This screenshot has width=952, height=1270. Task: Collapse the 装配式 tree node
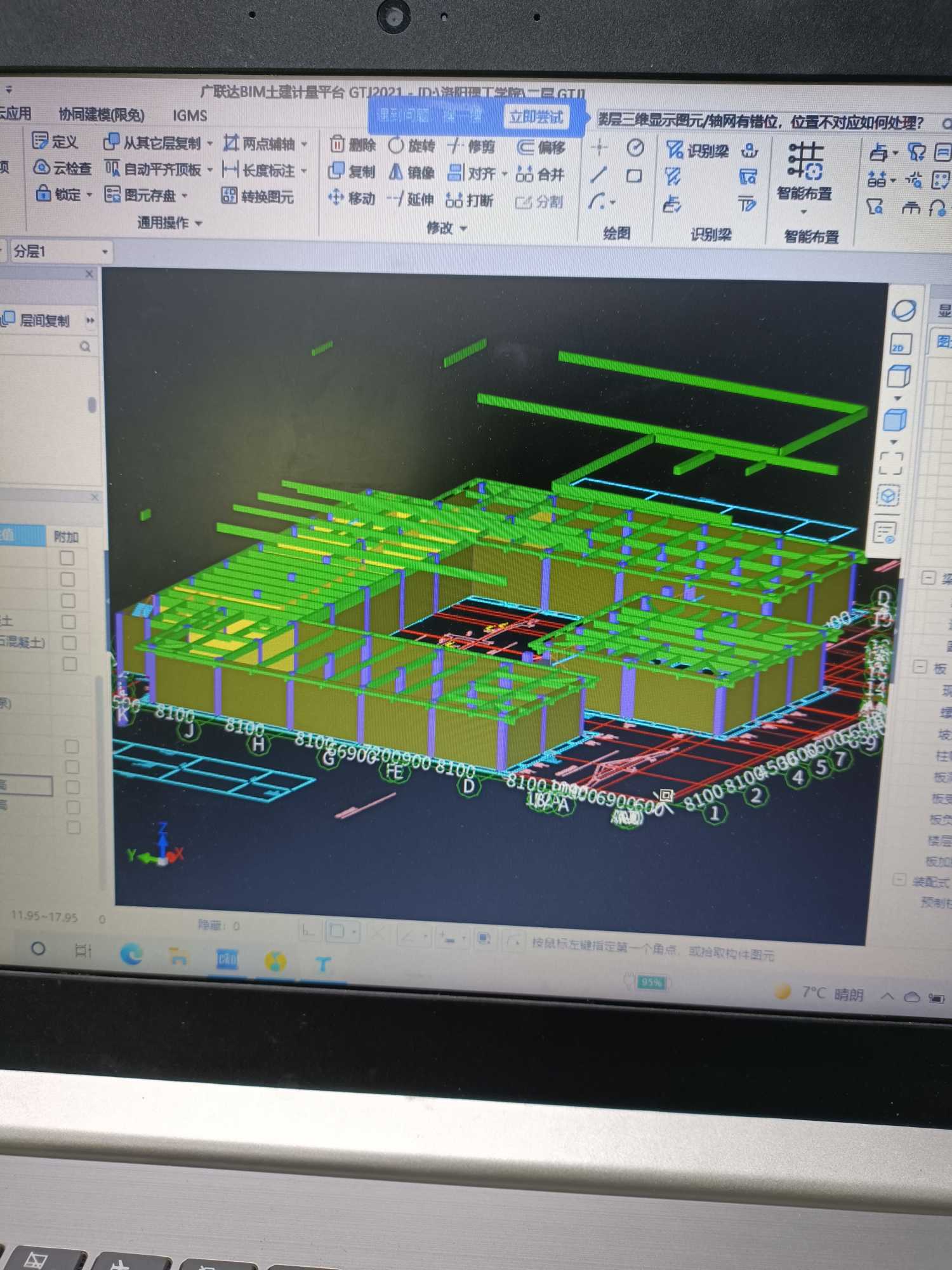click(x=899, y=879)
